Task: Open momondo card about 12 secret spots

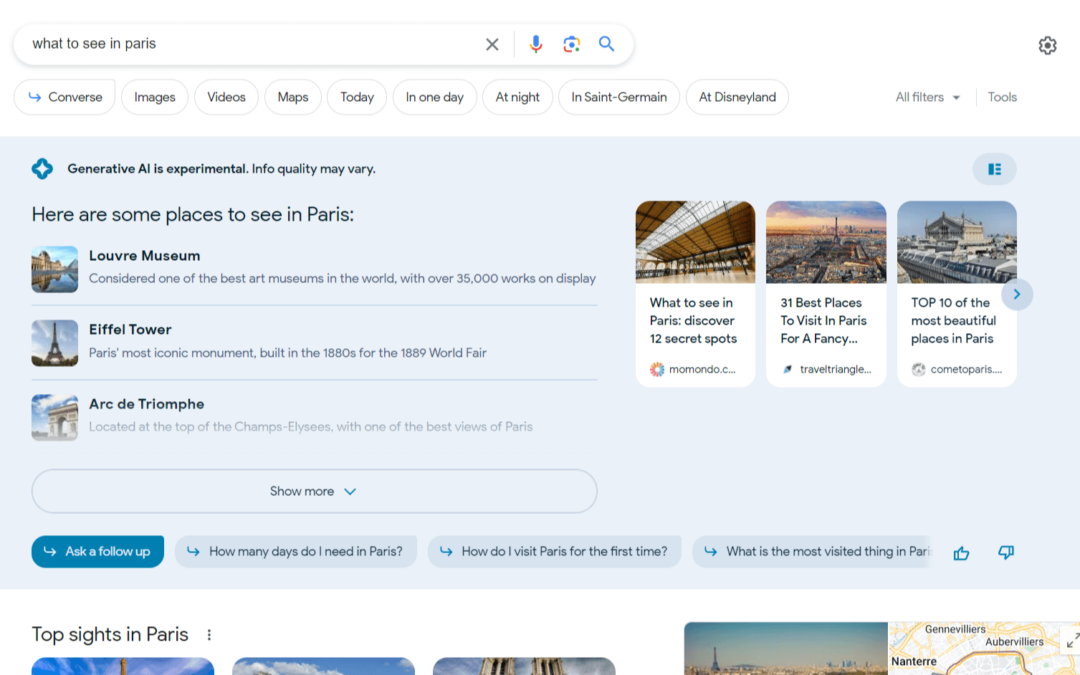Action: coord(695,294)
